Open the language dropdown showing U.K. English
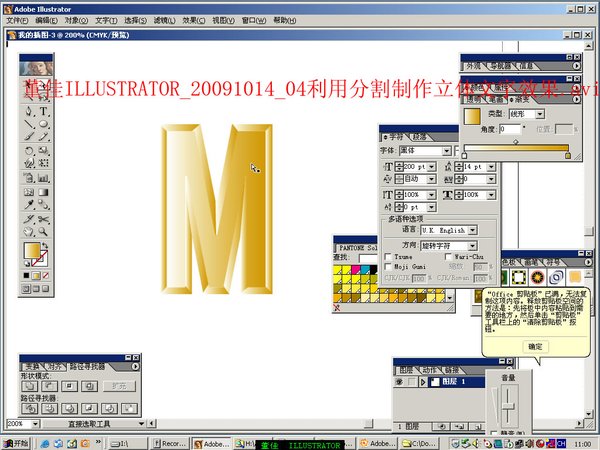The image size is (600, 450). 473,229
